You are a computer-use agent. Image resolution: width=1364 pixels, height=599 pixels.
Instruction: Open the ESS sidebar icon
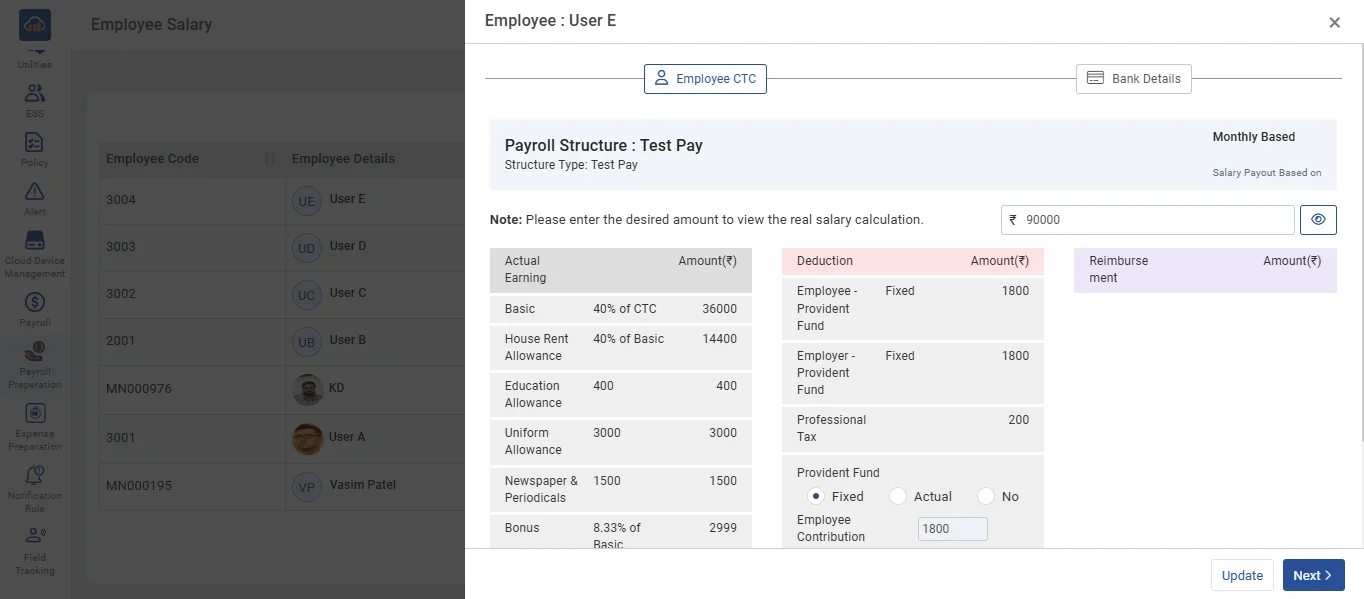tap(34, 94)
